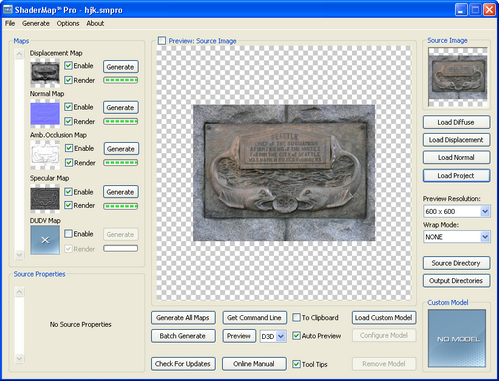This screenshot has width=499, height=381.
Task: Click Normal Map progress bar
Action: coord(121,121)
